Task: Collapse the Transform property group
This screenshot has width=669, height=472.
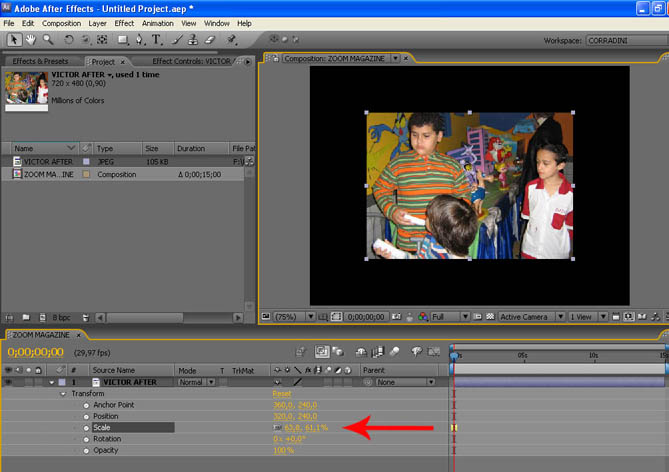Action: click(x=64, y=394)
